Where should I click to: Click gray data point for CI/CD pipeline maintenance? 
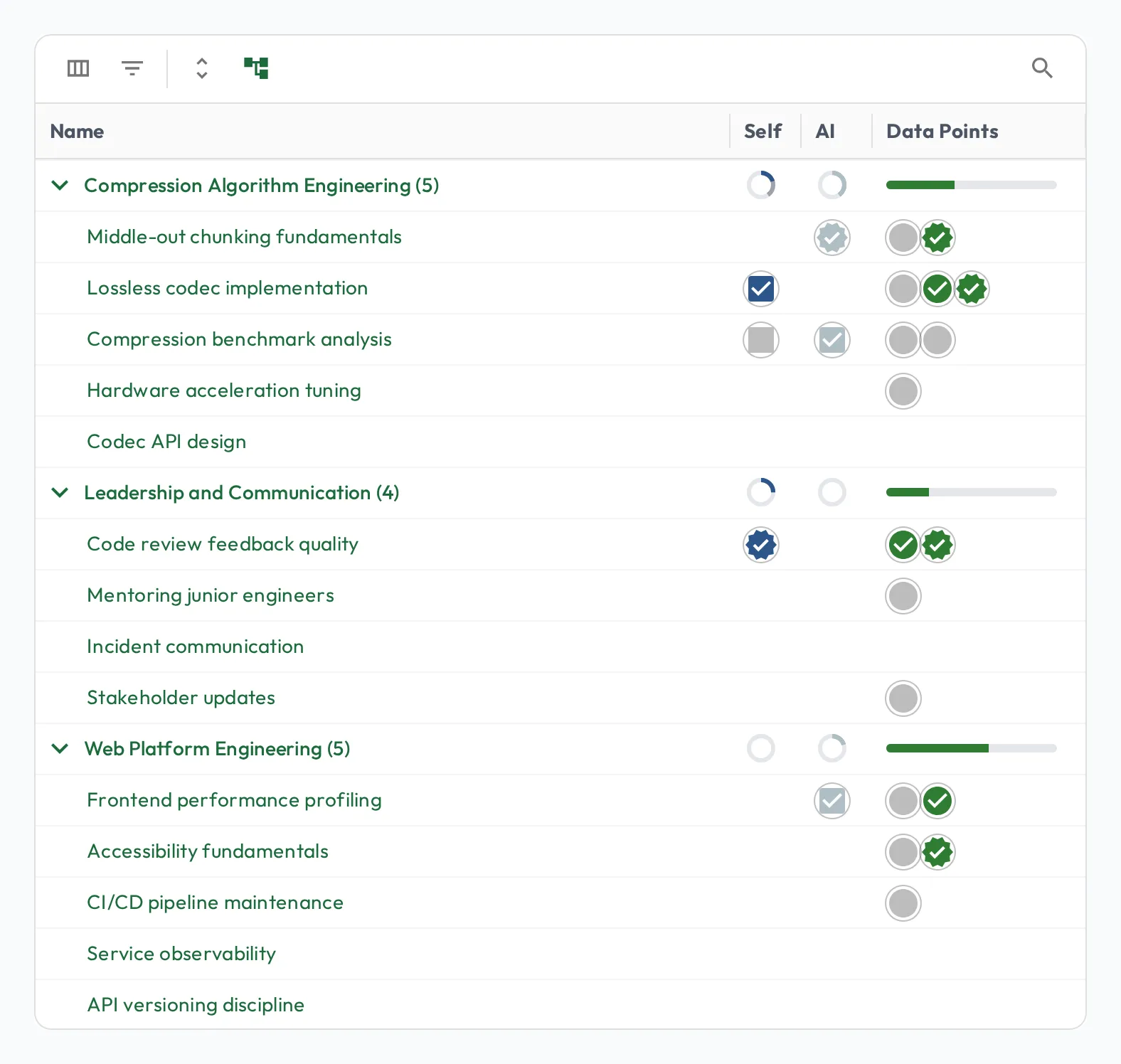(903, 903)
